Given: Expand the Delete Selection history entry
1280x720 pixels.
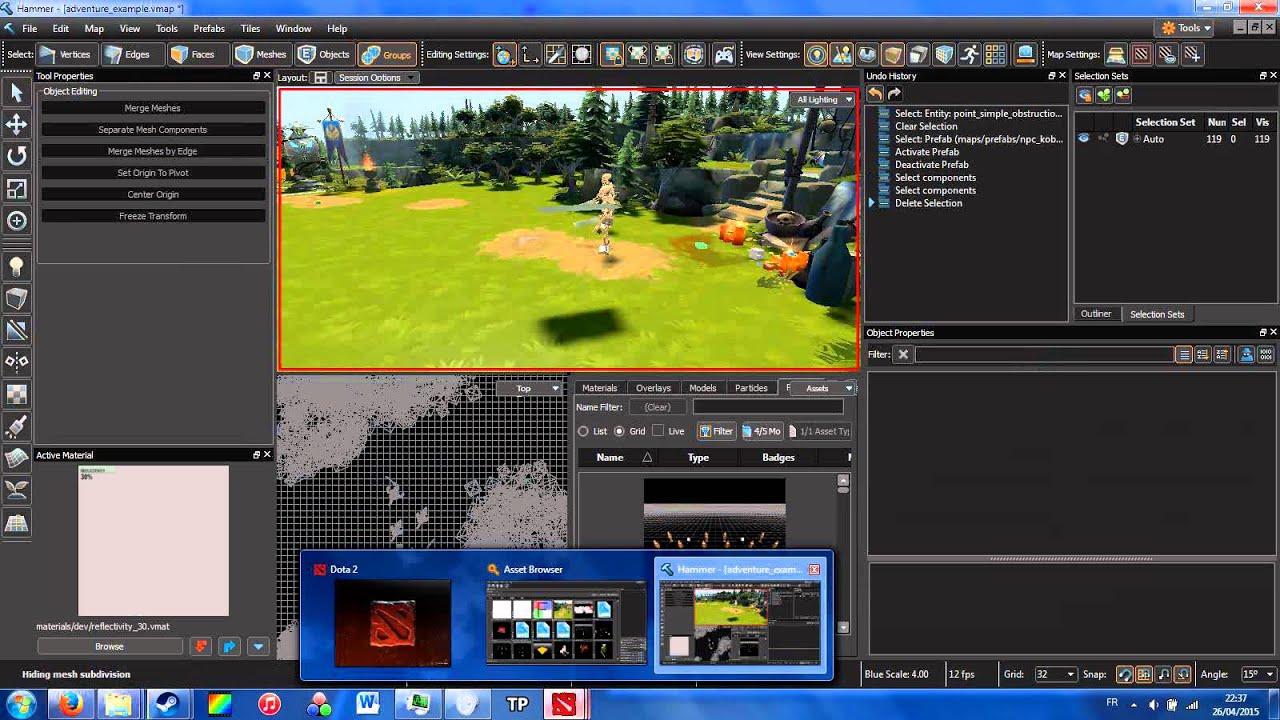Looking at the screenshot, I should [x=872, y=203].
